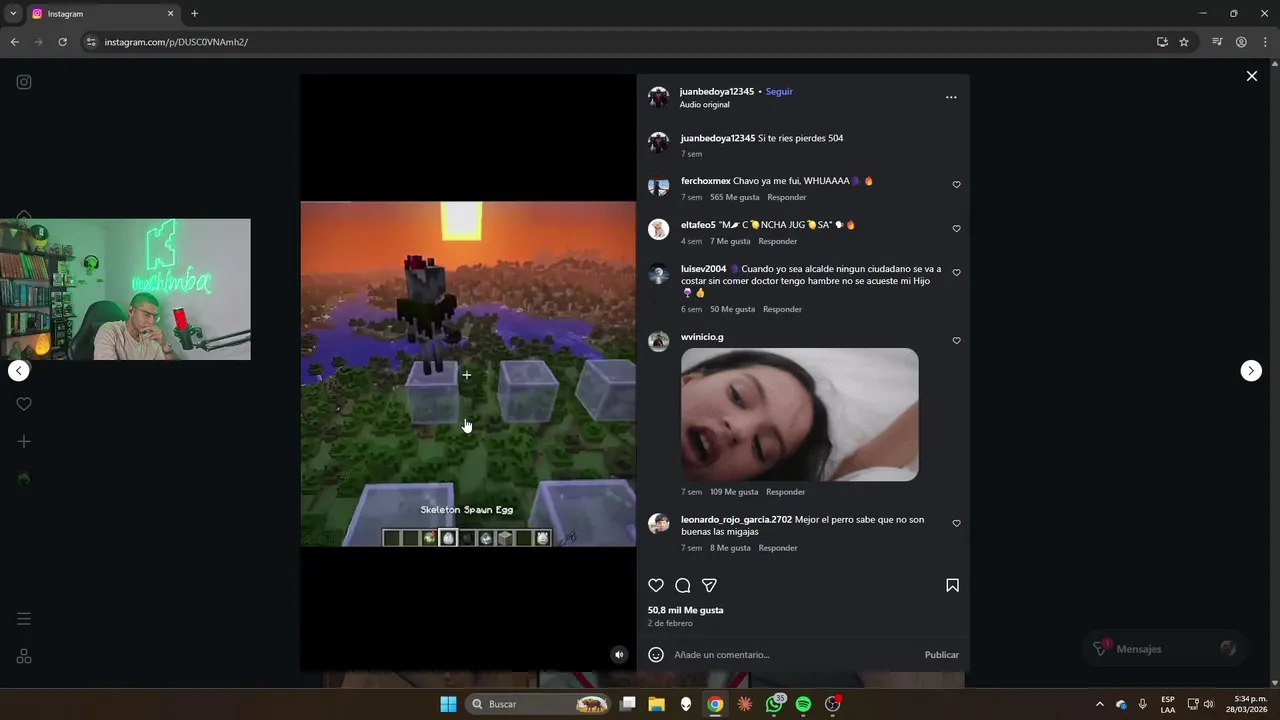Click the Minecraft video to pause it
Screen dimensions: 1280x720
468,374
